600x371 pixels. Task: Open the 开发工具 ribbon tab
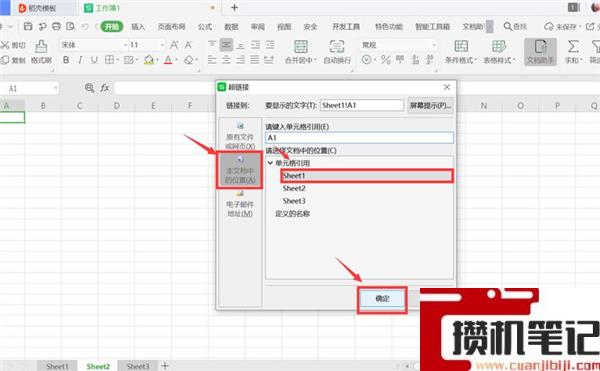click(x=346, y=26)
